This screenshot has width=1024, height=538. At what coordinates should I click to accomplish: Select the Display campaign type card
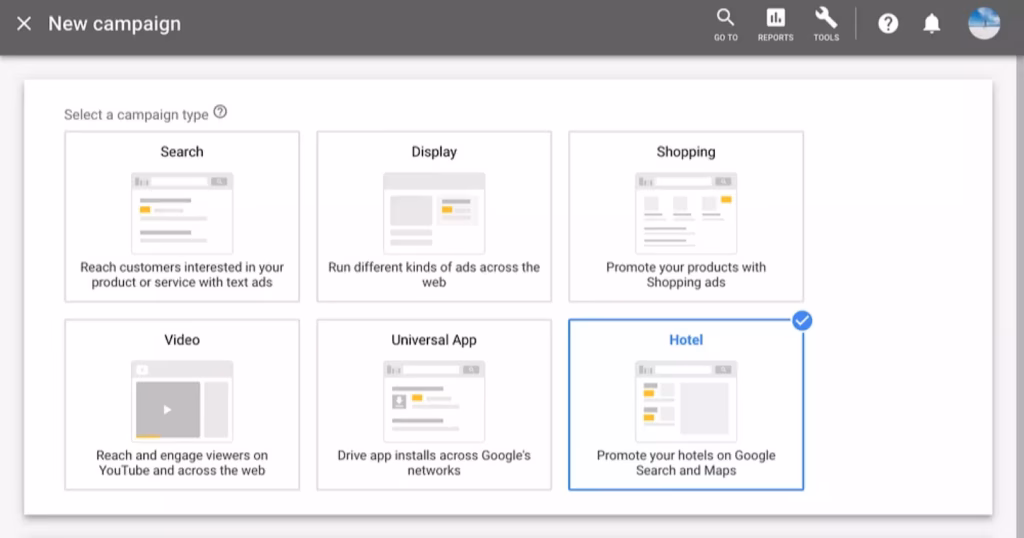[x=434, y=216]
